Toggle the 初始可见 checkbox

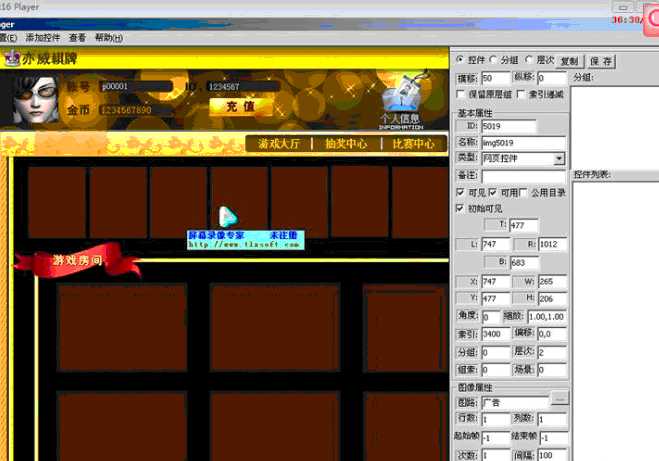pyautogui.click(x=460, y=208)
